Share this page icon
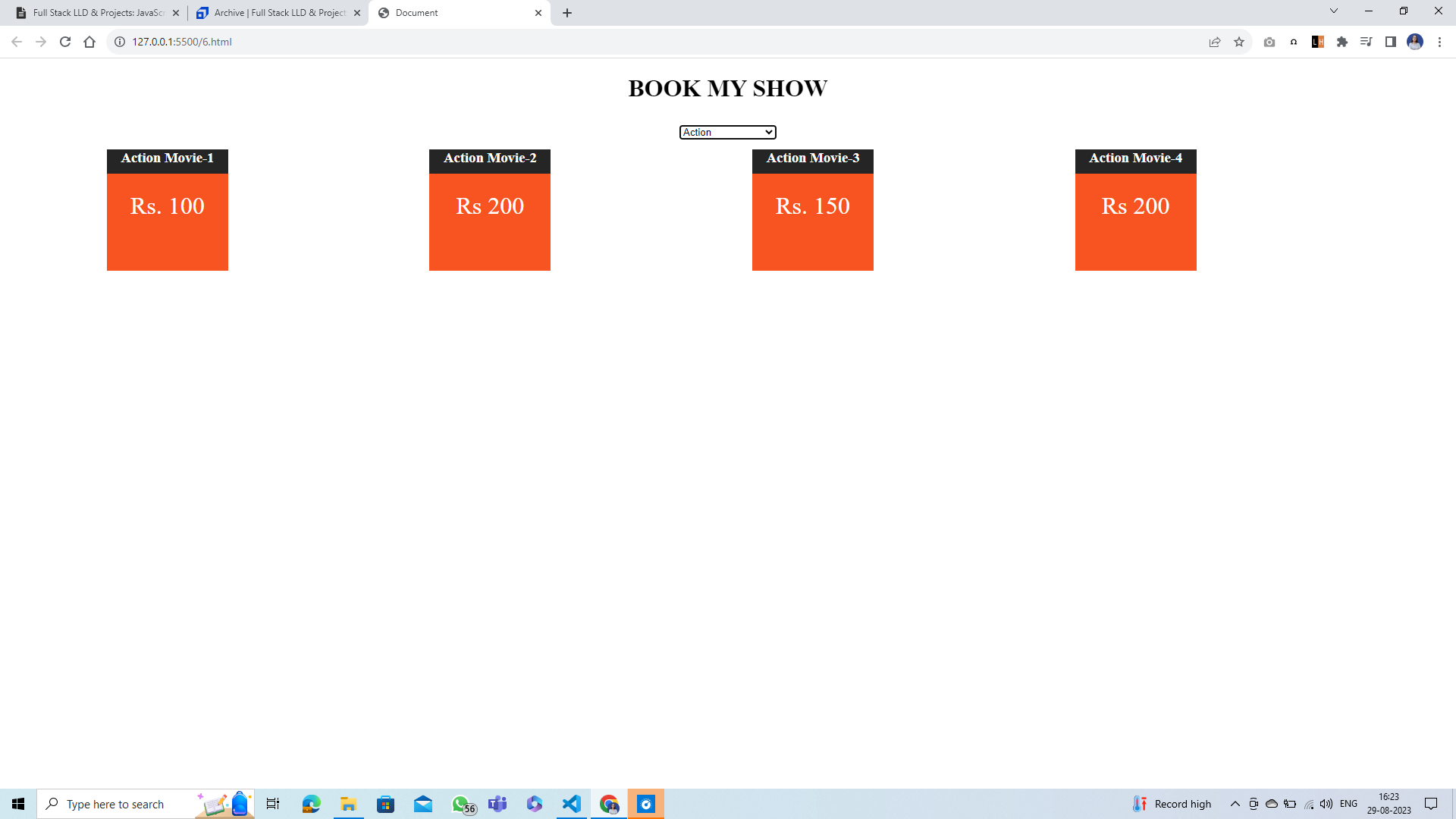Viewport: 1456px width, 819px height. [x=1215, y=42]
